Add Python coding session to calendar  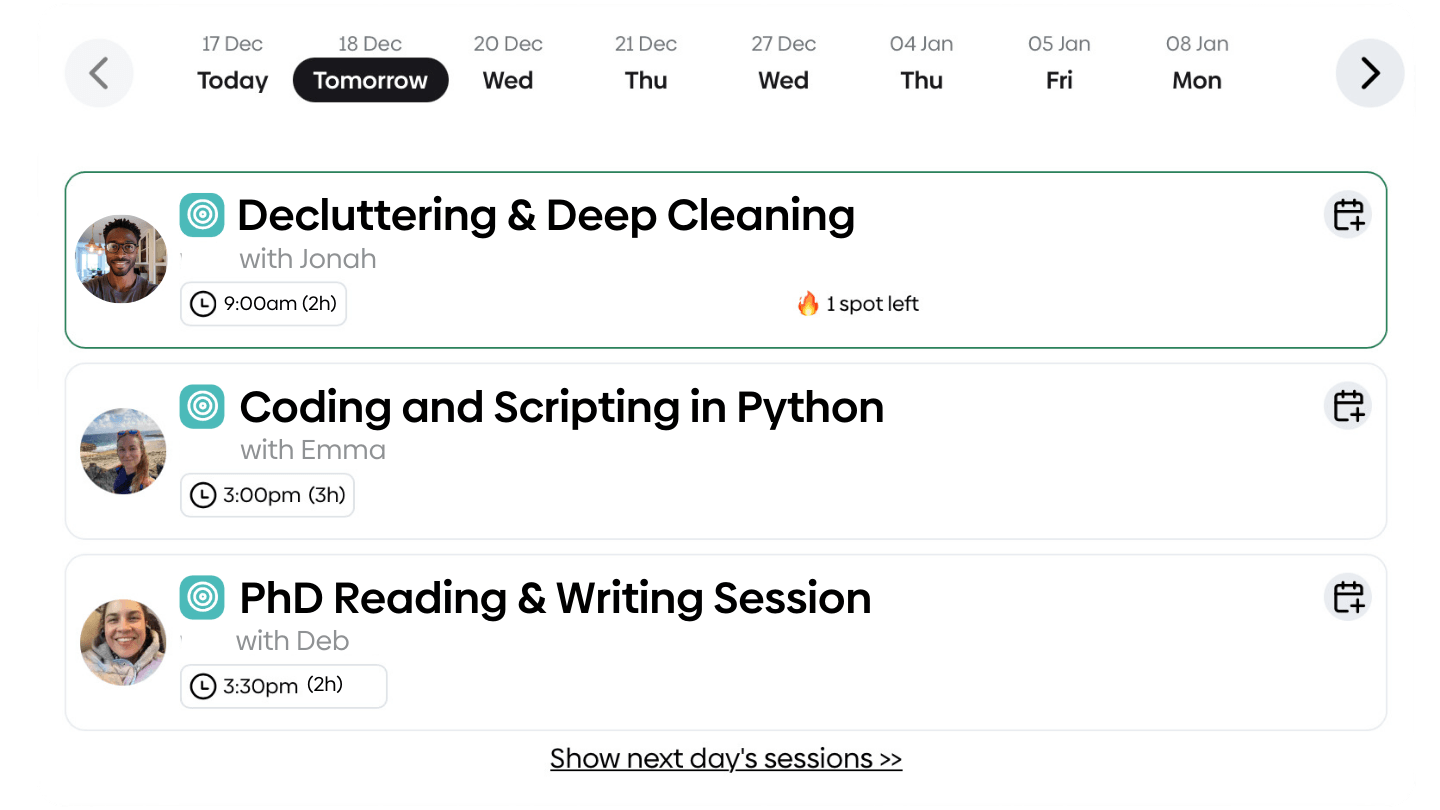pyautogui.click(x=1348, y=406)
